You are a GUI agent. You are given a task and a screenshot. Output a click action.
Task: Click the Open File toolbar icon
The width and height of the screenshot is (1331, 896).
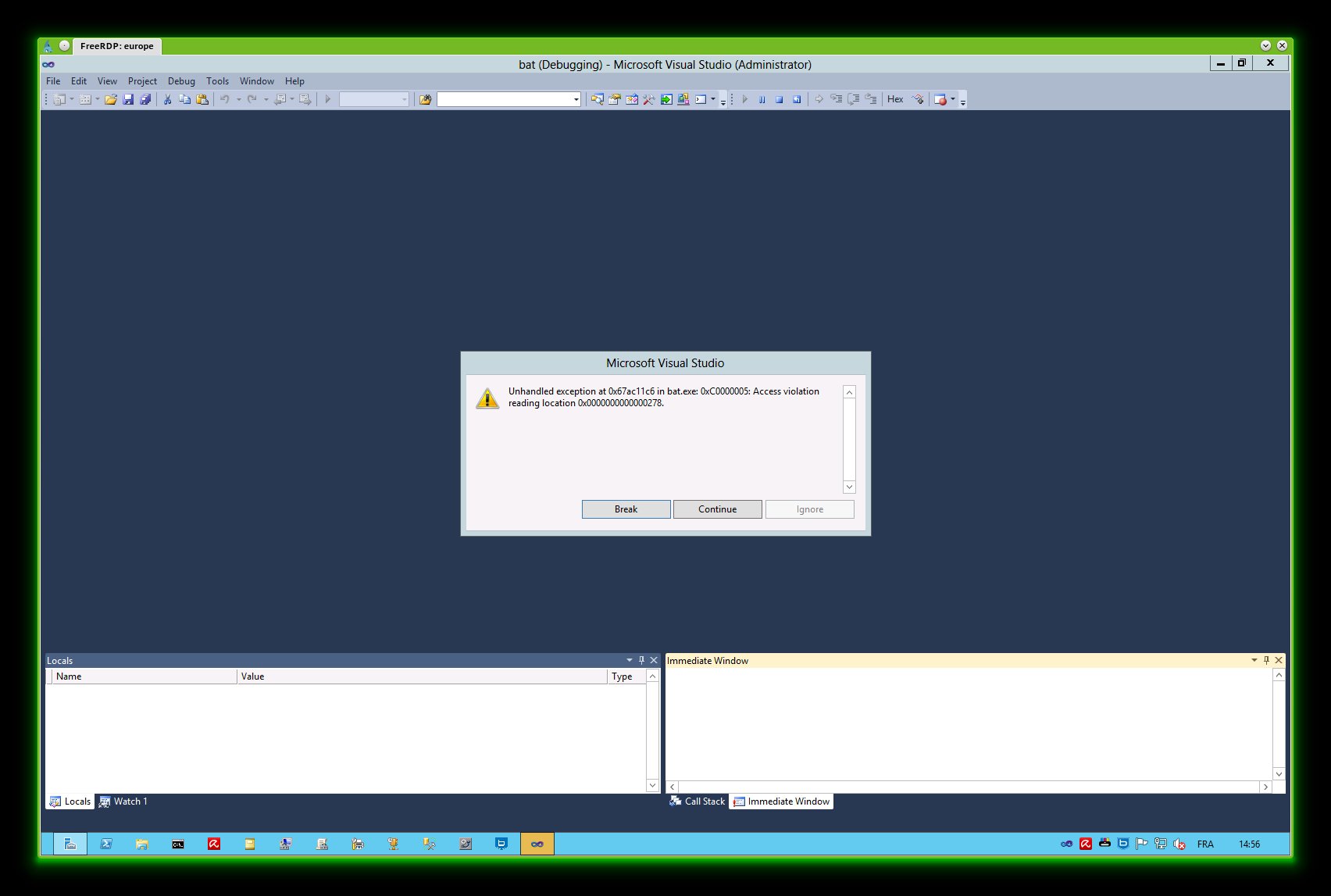click(x=110, y=99)
